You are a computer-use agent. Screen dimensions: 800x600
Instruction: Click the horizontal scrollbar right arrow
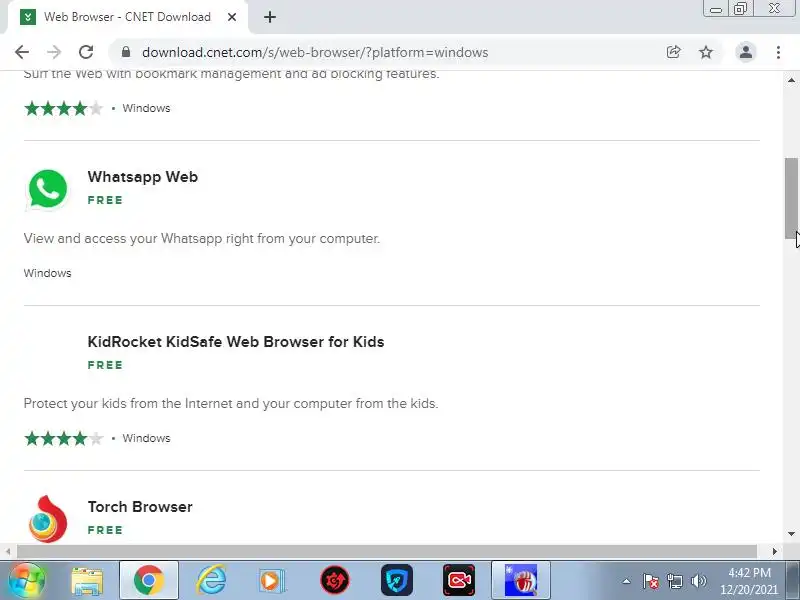(x=774, y=552)
